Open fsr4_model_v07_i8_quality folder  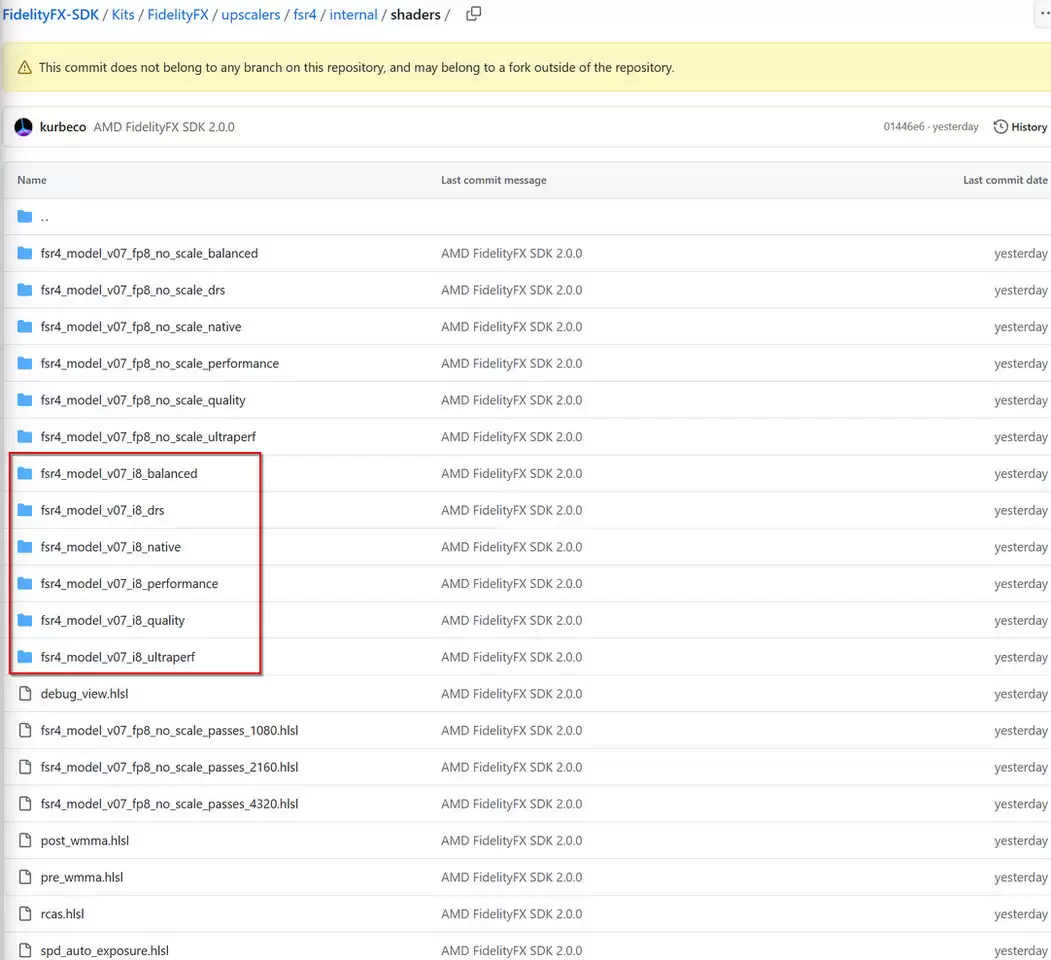[x=112, y=621]
